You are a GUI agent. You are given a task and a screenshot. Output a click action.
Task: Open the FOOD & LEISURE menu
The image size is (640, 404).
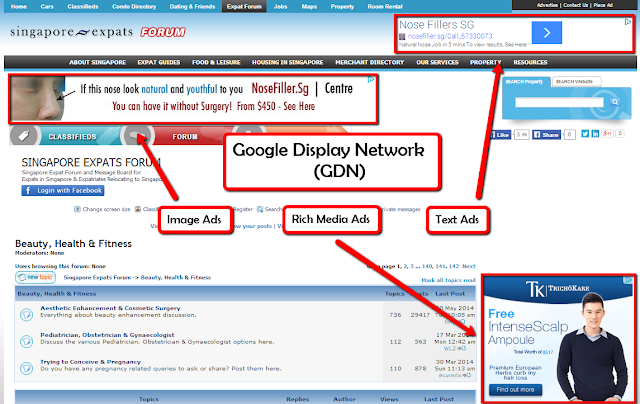216,62
